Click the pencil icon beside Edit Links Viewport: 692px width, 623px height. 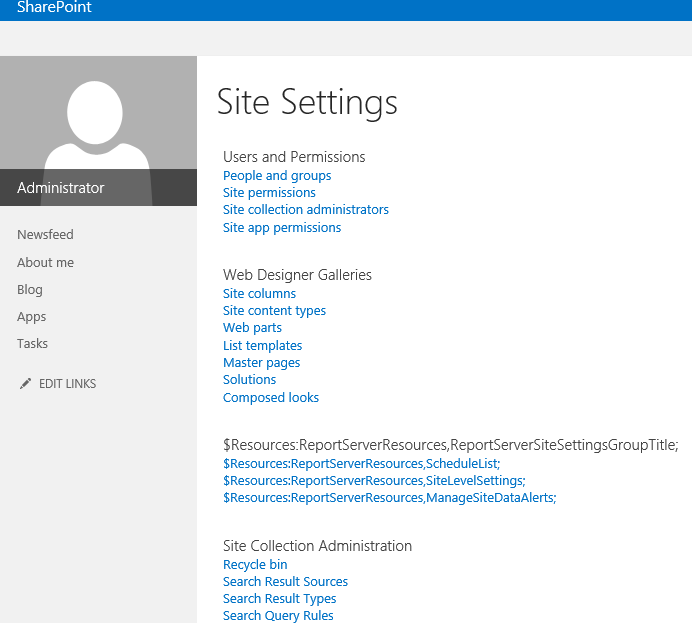coord(26,384)
